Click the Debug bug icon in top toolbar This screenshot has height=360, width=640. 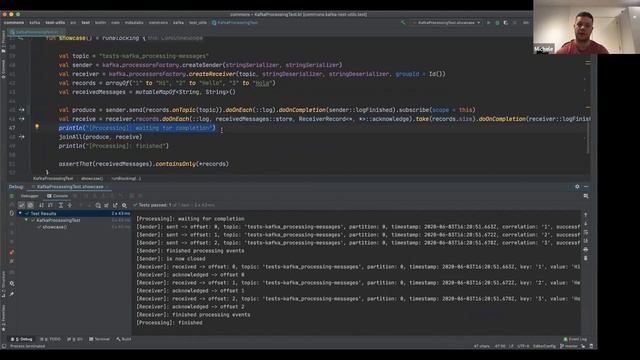click(x=497, y=23)
